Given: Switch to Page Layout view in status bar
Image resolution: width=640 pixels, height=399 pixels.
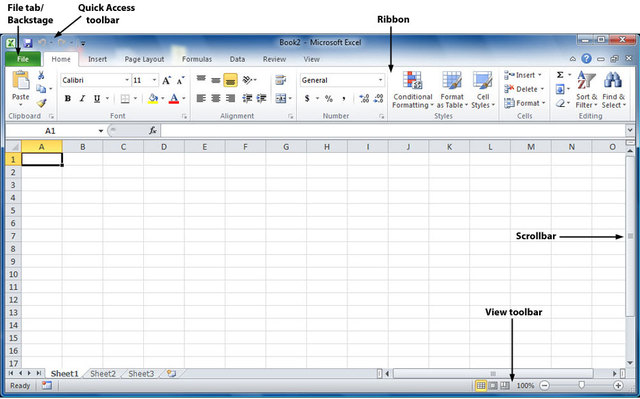Looking at the screenshot, I should tap(493, 385).
